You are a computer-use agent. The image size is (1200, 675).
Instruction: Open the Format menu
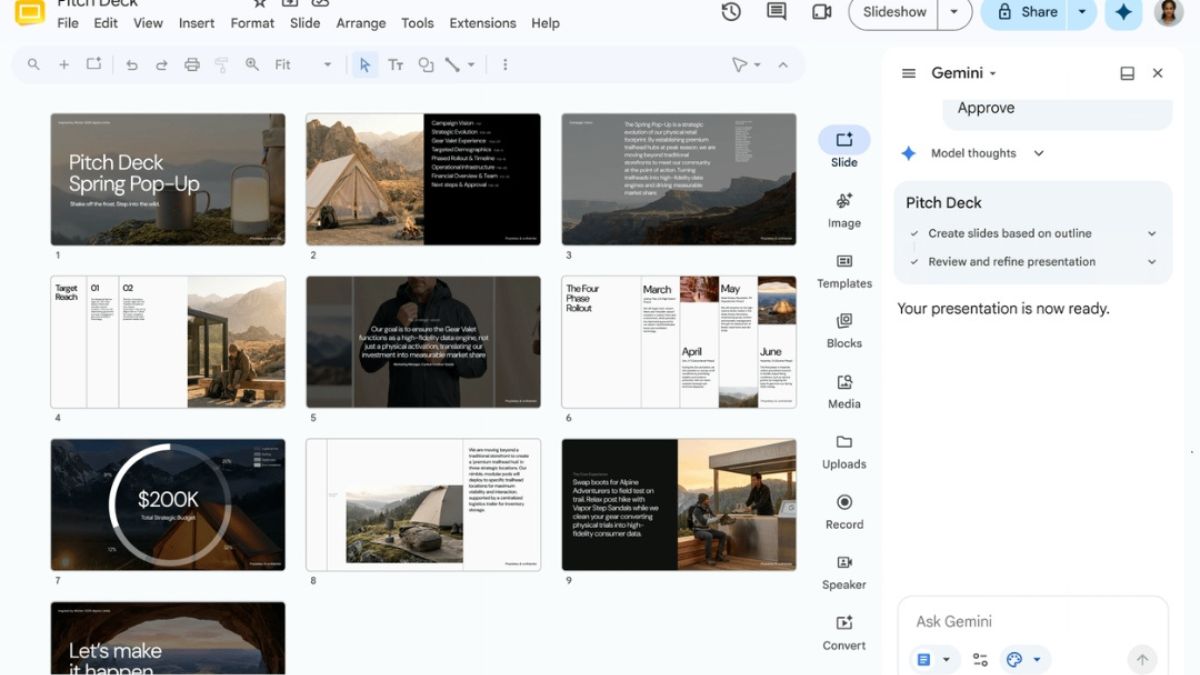pos(252,23)
